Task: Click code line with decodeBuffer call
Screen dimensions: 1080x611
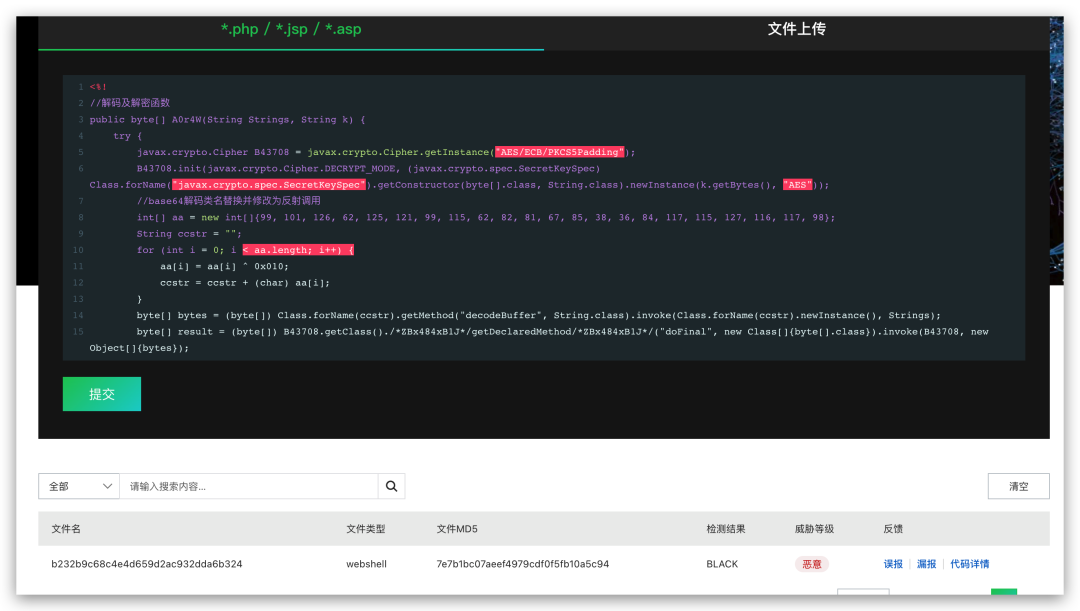Action: click(539, 315)
